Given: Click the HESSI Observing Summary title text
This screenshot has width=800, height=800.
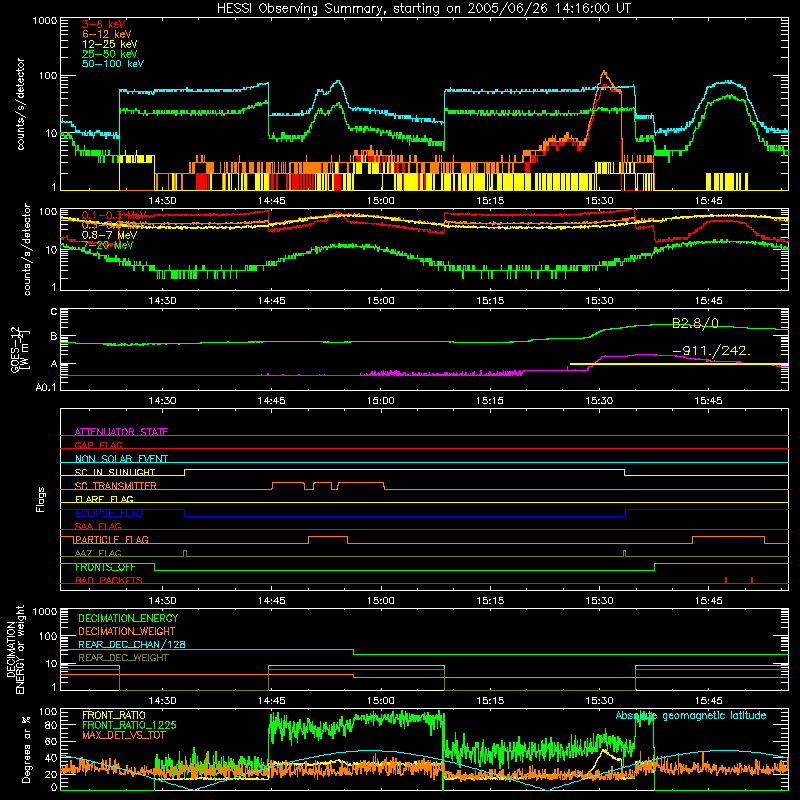Looking at the screenshot, I should [x=423, y=9].
